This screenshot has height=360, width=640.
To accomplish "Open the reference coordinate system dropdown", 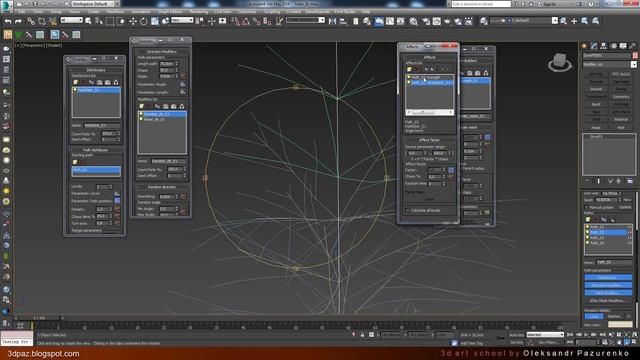I will click(x=182, y=20).
